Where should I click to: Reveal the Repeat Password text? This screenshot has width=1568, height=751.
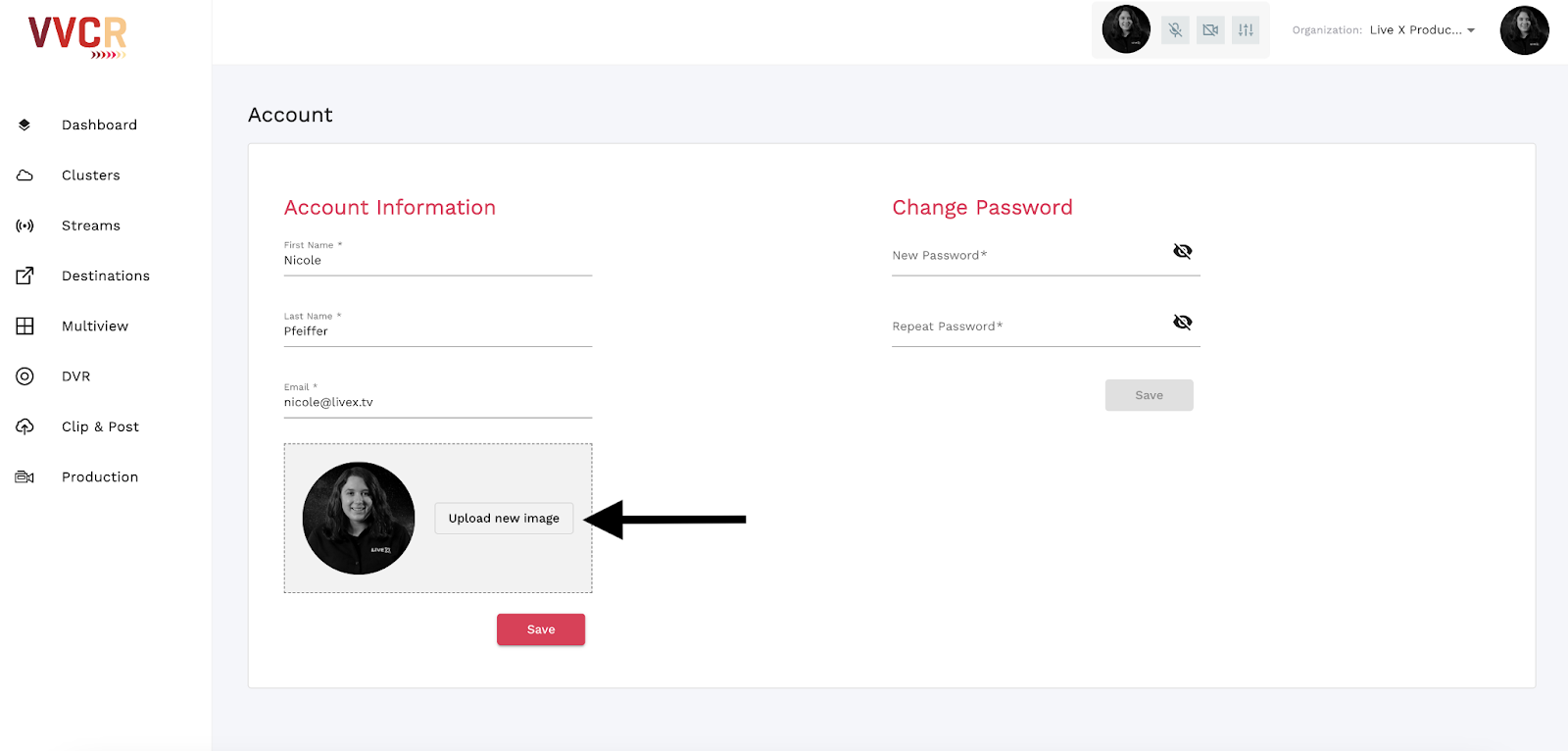coord(1183,322)
